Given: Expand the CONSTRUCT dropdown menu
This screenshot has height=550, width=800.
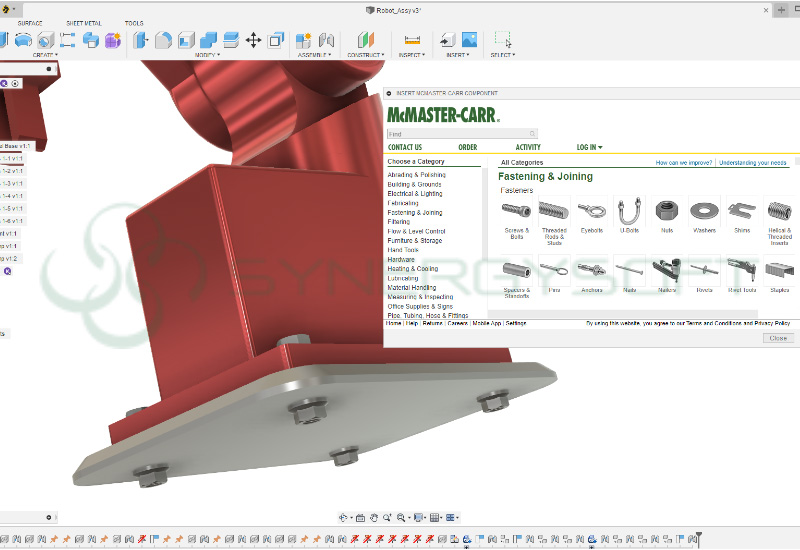Looking at the screenshot, I should [x=366, y=55].
